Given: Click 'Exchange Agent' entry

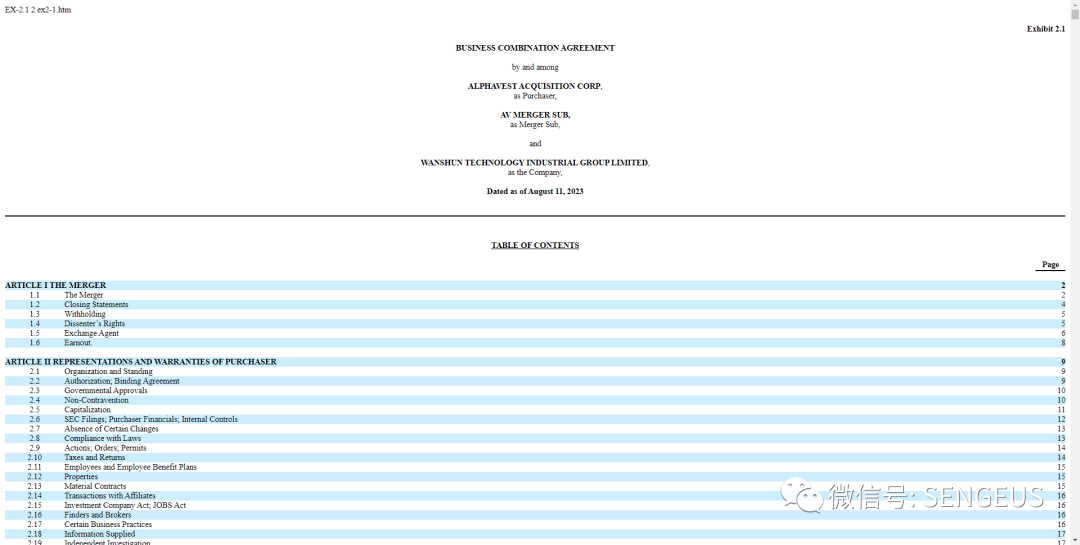Looking at the screenshot, I should [92, 333].
